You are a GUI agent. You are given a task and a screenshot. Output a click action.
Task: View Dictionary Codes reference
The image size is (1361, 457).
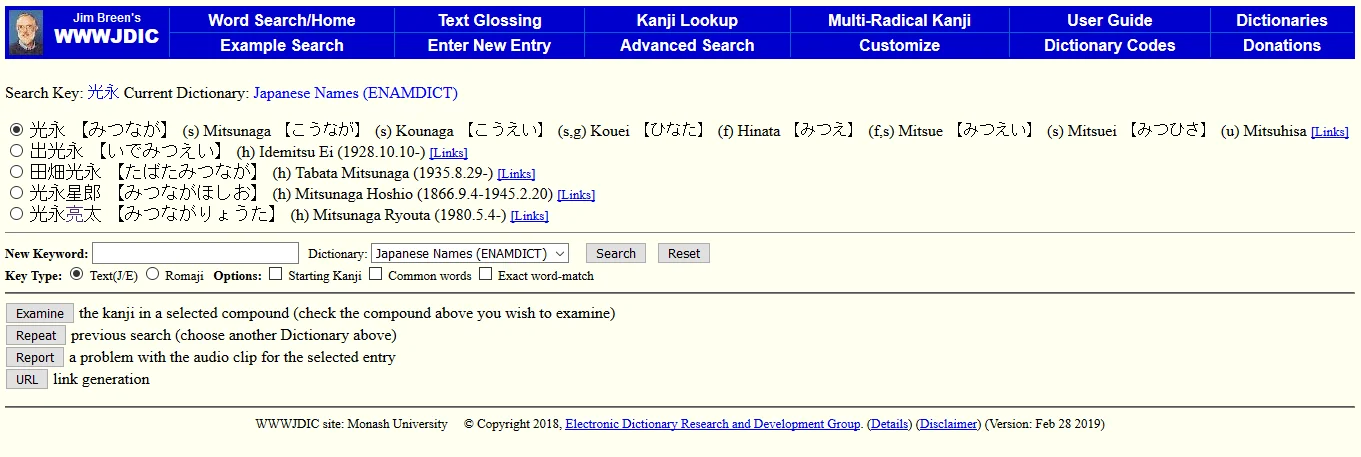coord(1109,45)
